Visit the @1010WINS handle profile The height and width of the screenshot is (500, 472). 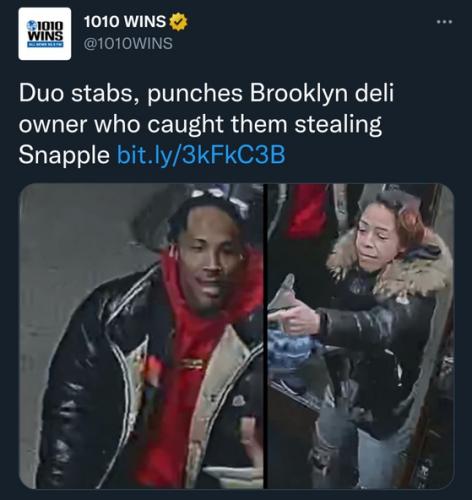[128, 44]
